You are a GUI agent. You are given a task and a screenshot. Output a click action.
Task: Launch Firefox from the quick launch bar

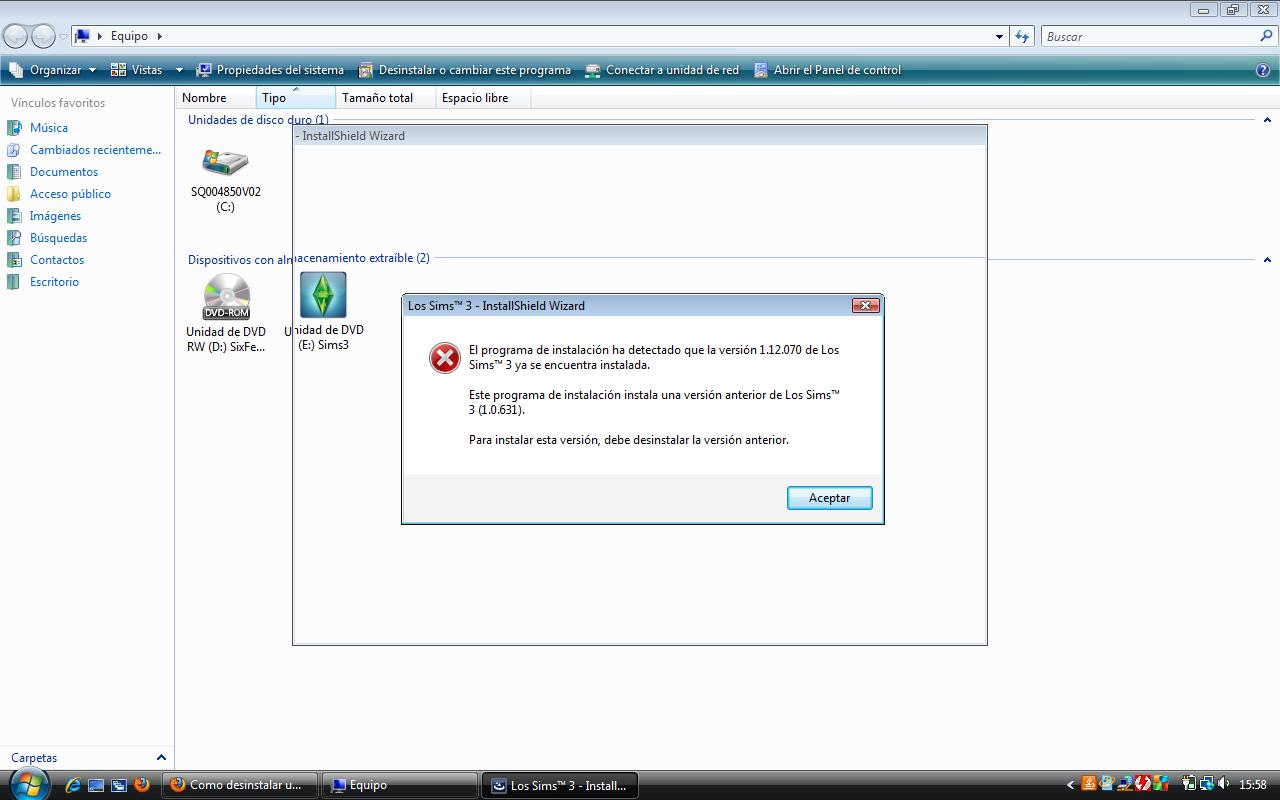coord(142,785)
